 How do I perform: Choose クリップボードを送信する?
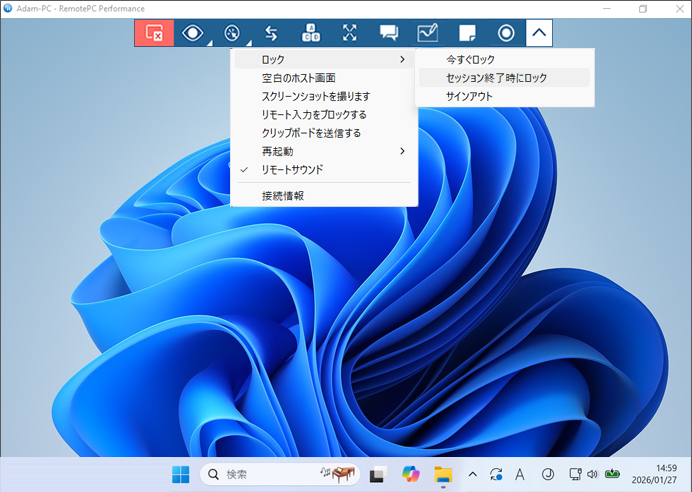pos(324,133)
